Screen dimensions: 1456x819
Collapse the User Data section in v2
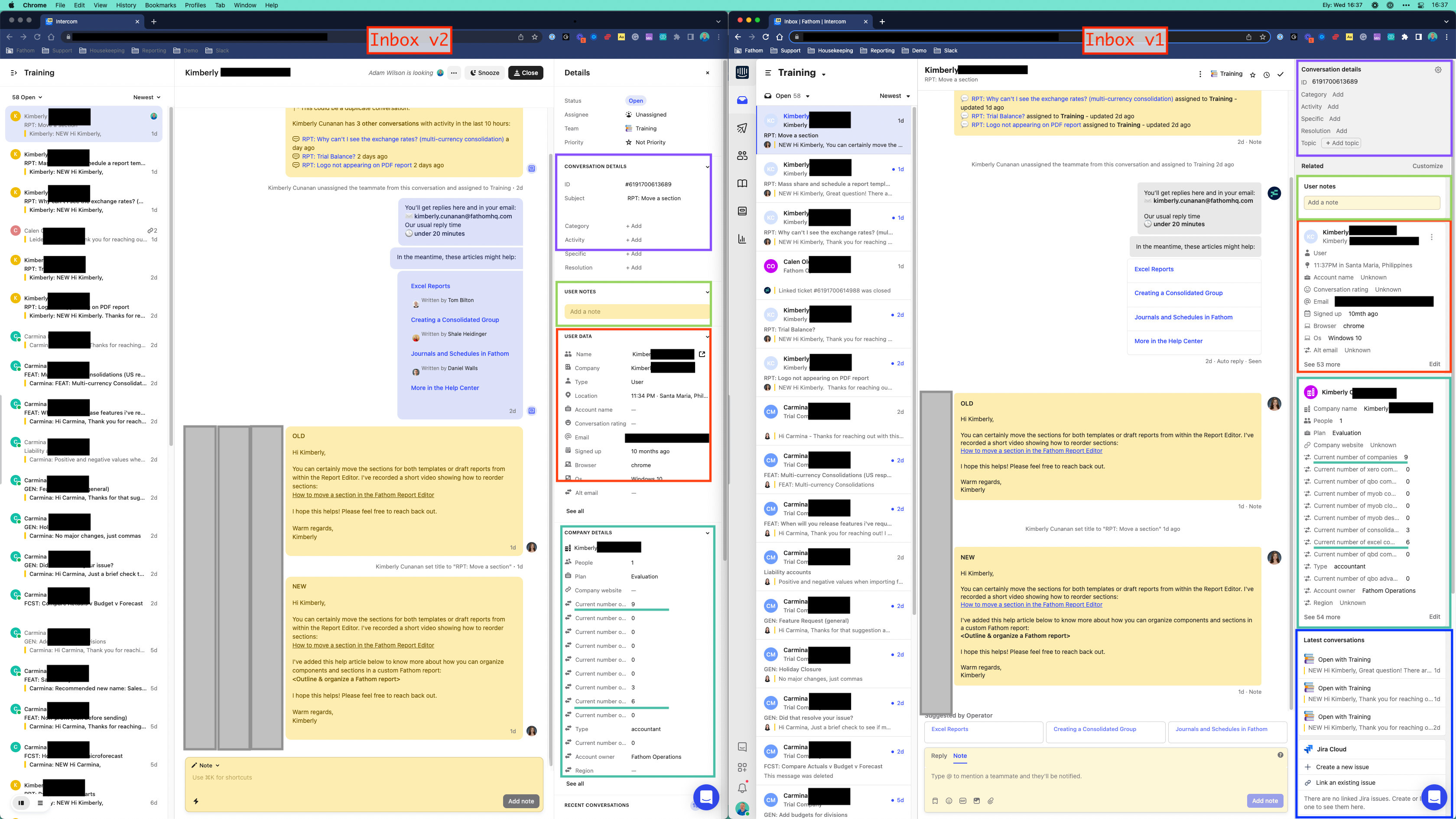click(707, 336)
